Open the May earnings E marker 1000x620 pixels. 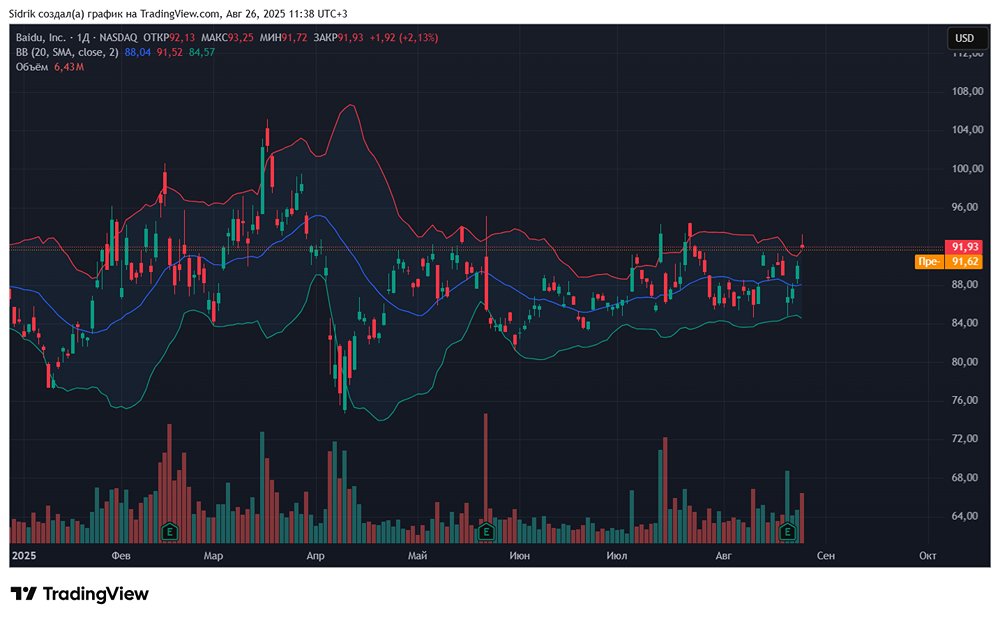486,531
